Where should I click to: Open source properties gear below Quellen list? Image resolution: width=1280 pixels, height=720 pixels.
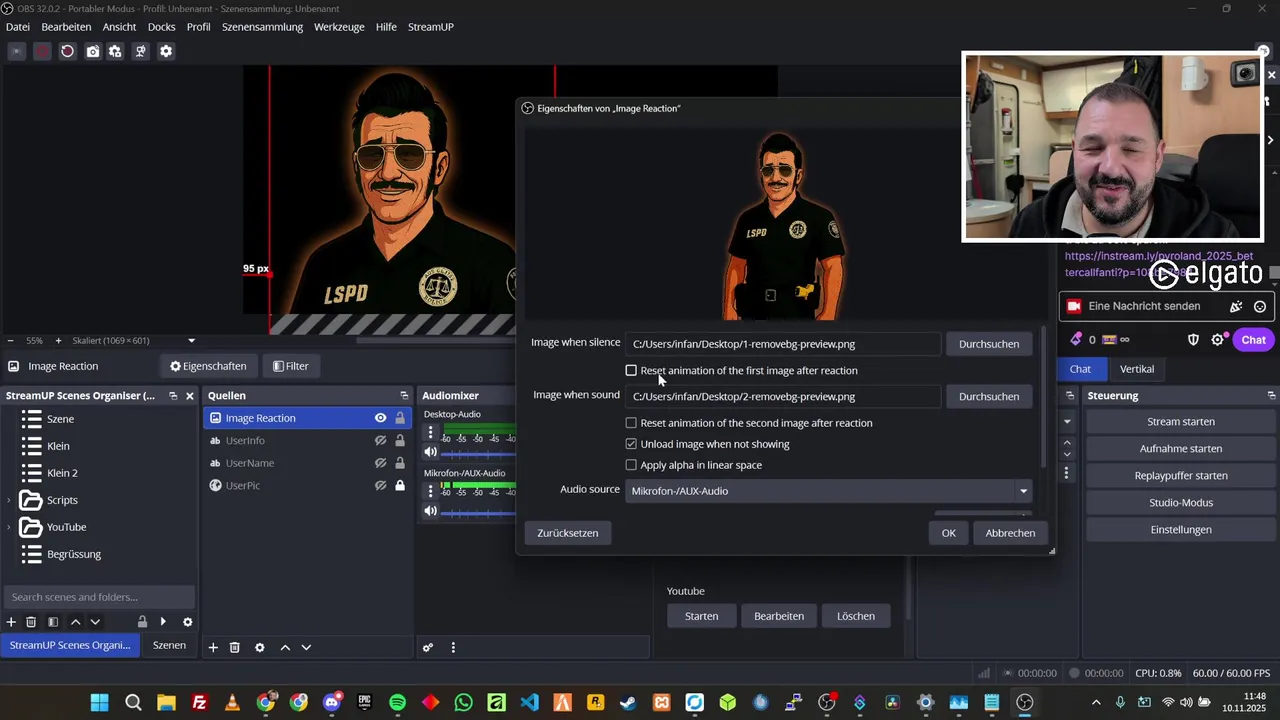tap(260, 648)
